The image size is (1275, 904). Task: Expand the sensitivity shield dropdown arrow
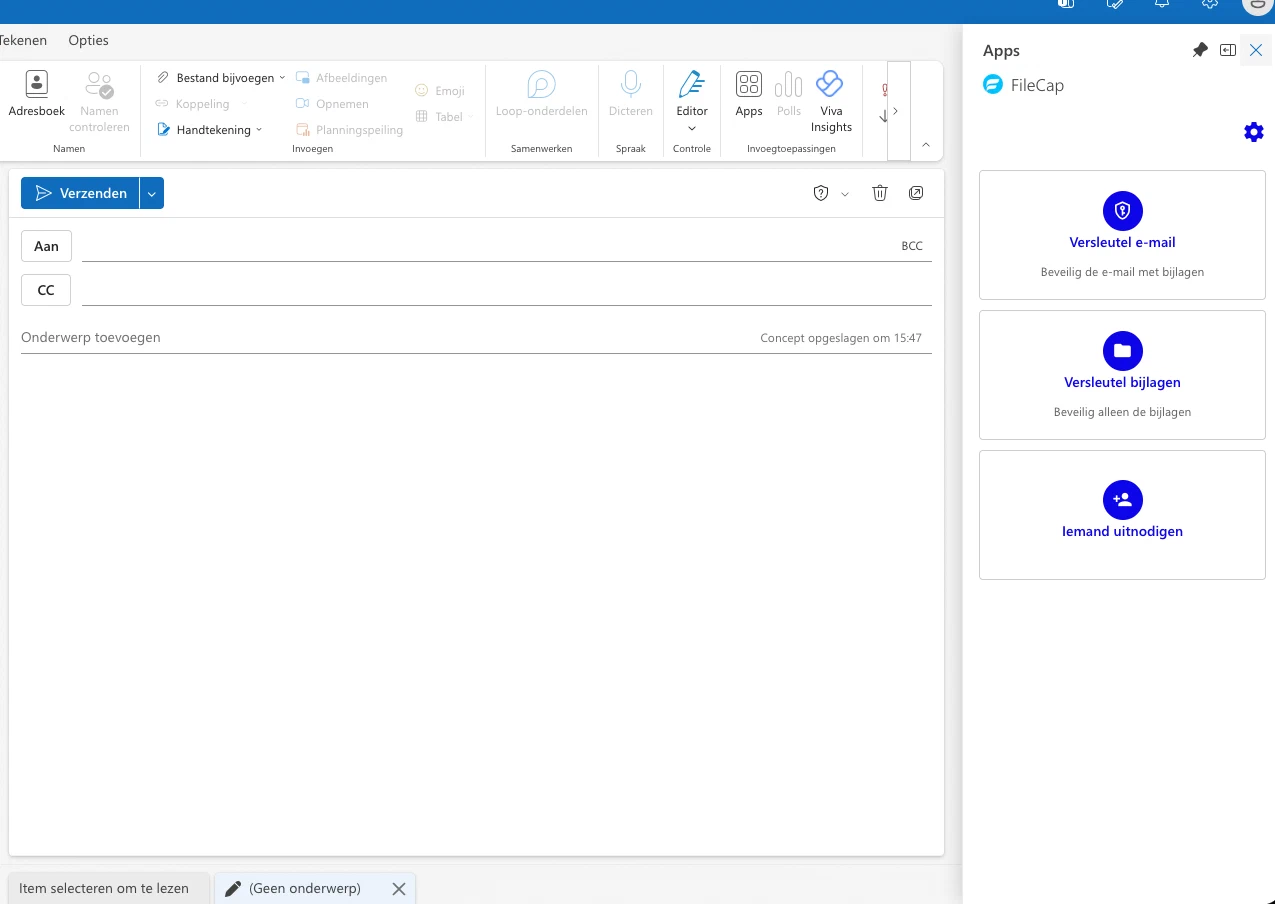pyautogui.click(x=845, y=194)
